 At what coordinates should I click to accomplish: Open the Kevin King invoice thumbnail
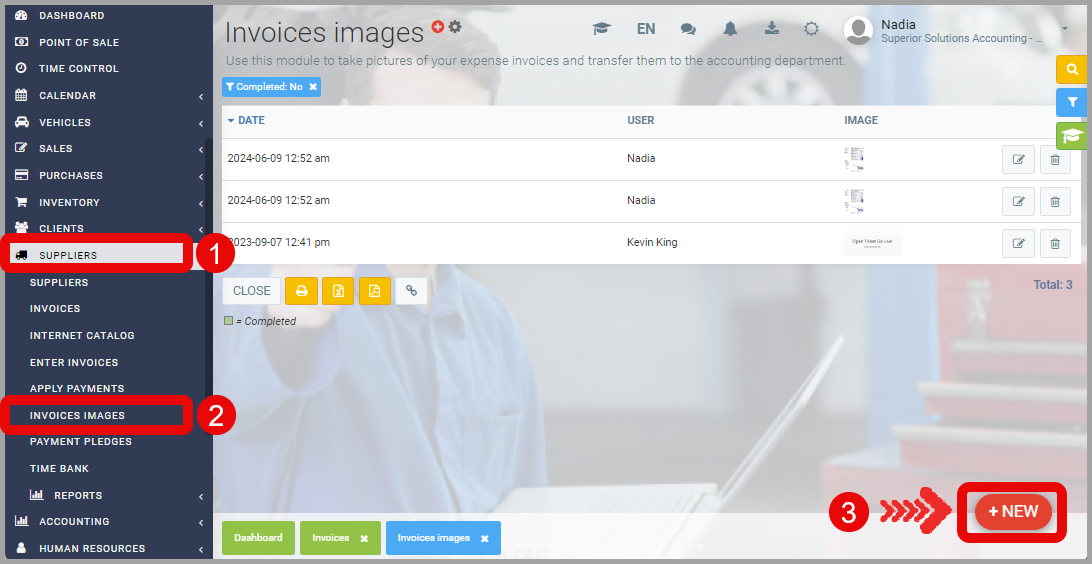pyautogui.click(x=873, y=243)
